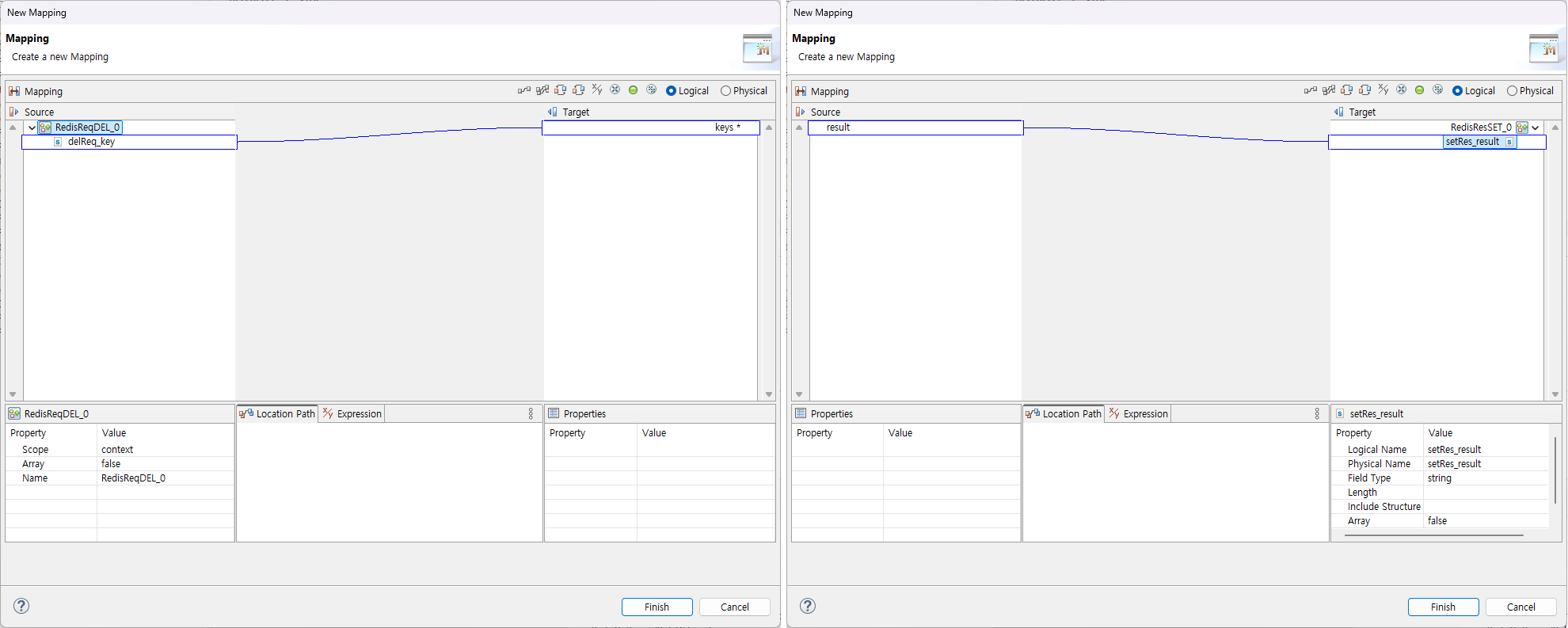Click the string type icon beside setRes_result field
This screenshot has height=628, width=1568.
1509,142
